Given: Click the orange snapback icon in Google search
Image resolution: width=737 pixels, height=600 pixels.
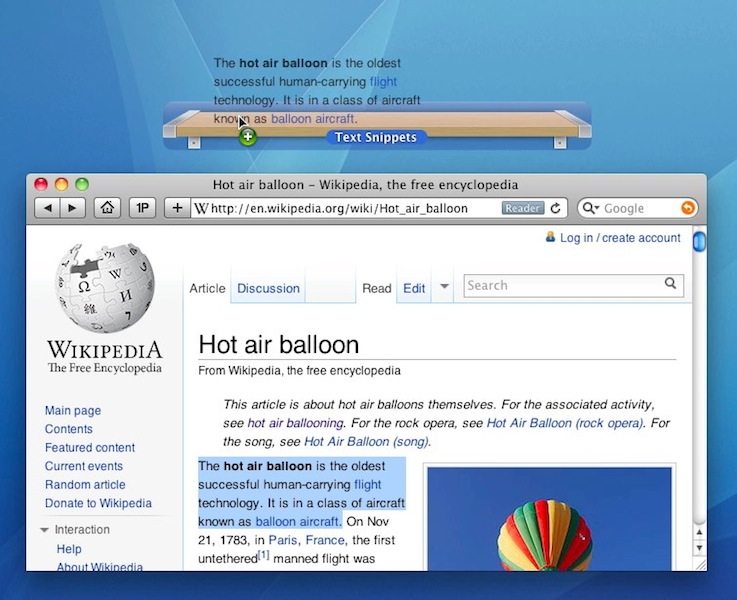Looking at the screenshot, I should pyautogui.click(x=687, y=208).
